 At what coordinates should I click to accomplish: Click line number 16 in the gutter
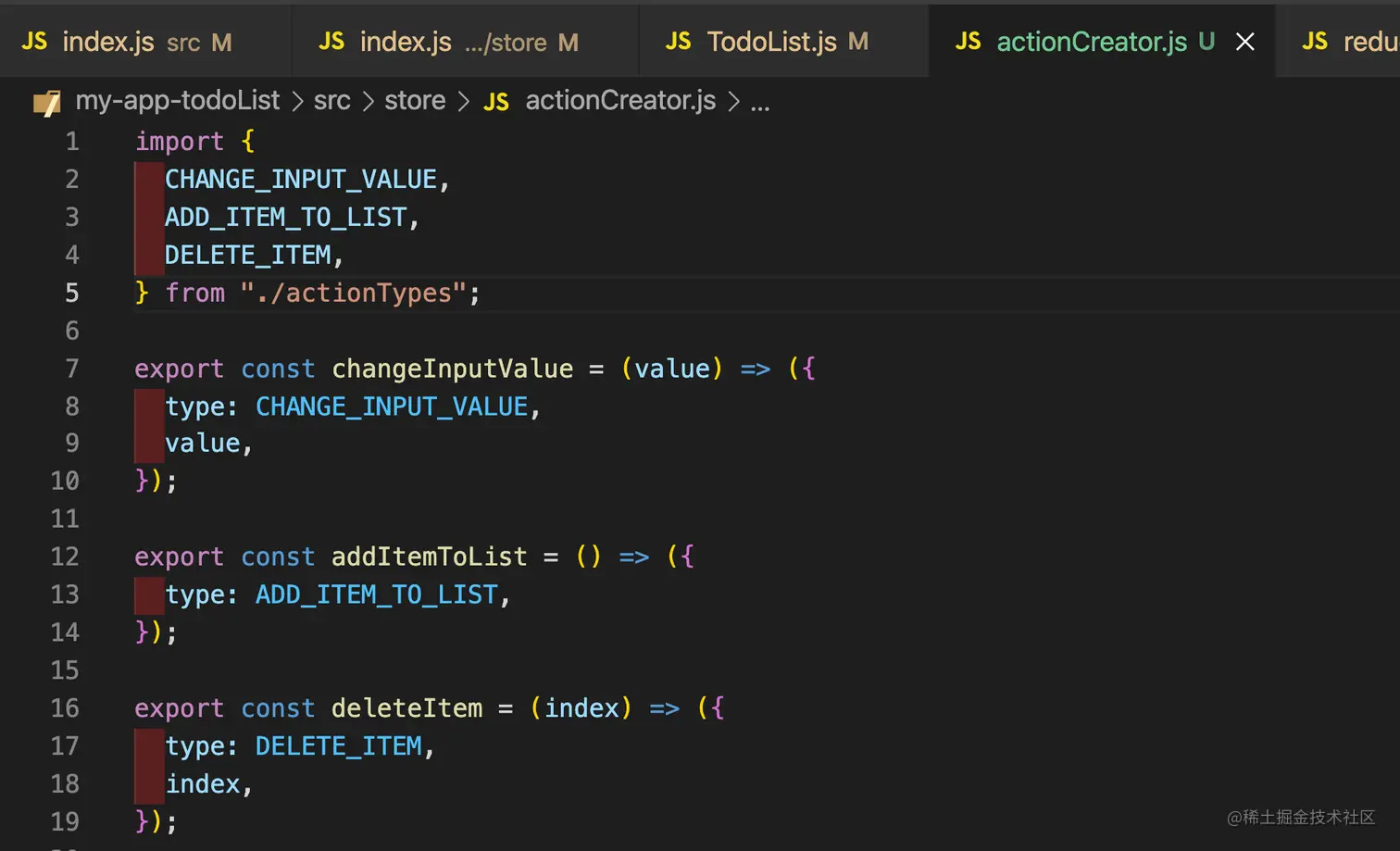pos(65,708)
